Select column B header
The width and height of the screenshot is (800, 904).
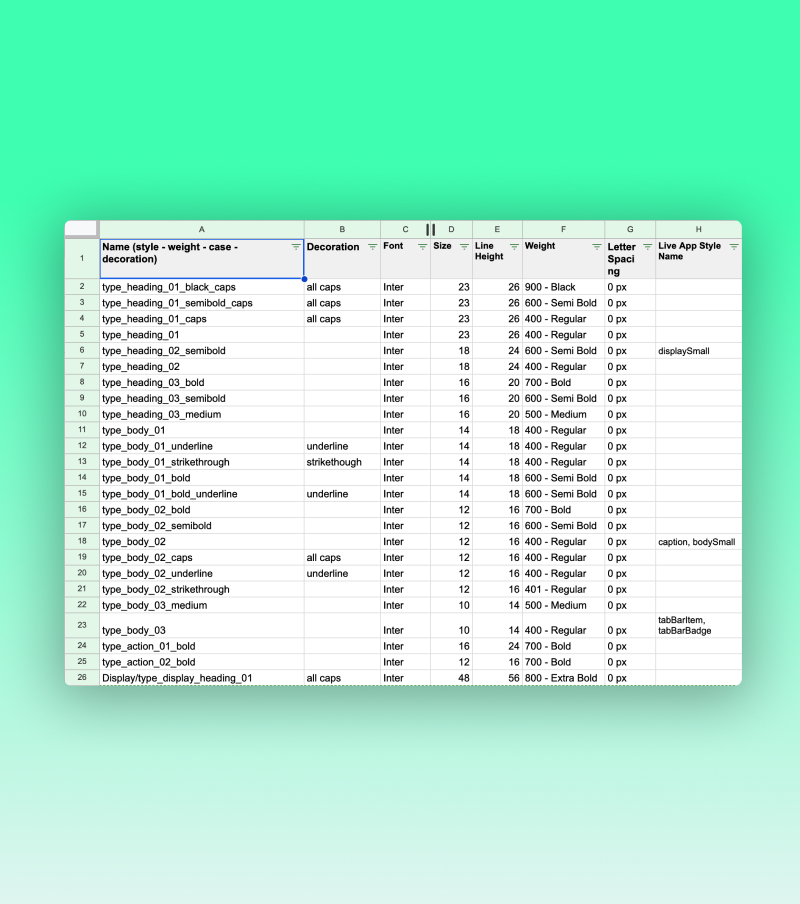pos(342,229)
